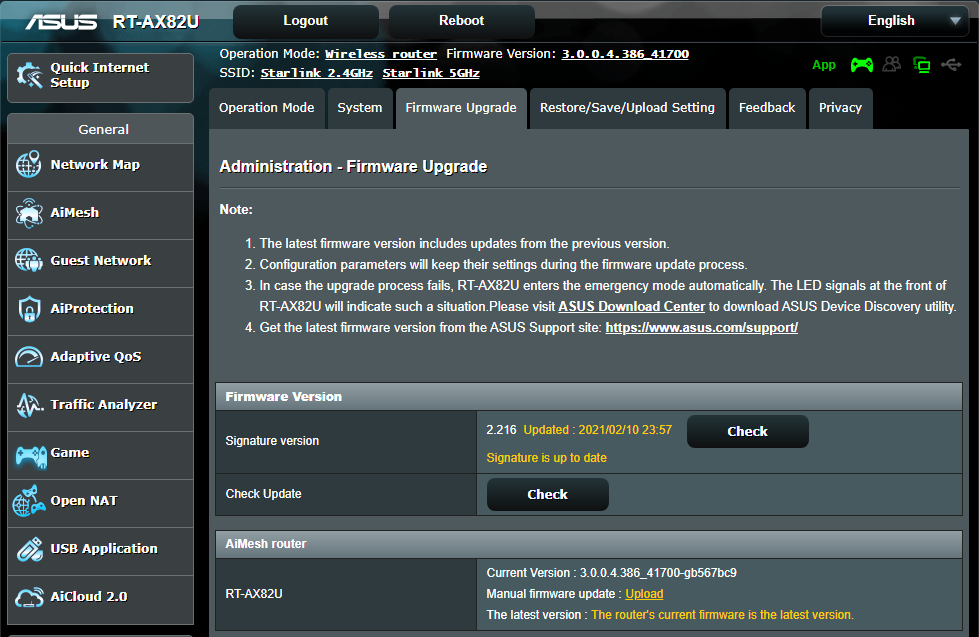Click the "Check Update" row label
Image resolution: width=979 pixels, height=637 pixels.
pos(263,494)
